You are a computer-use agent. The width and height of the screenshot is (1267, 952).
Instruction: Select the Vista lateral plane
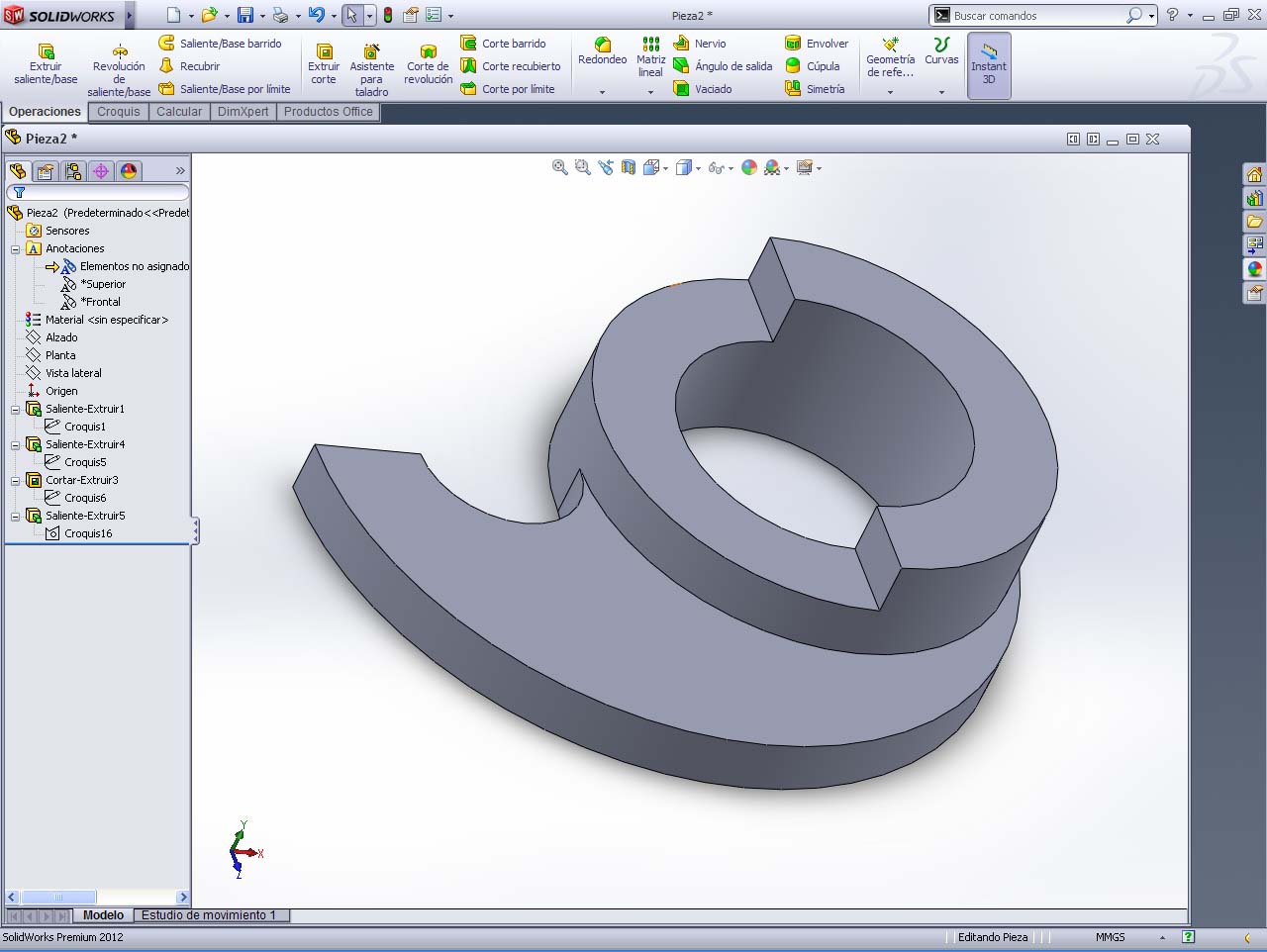coord(64,373)
